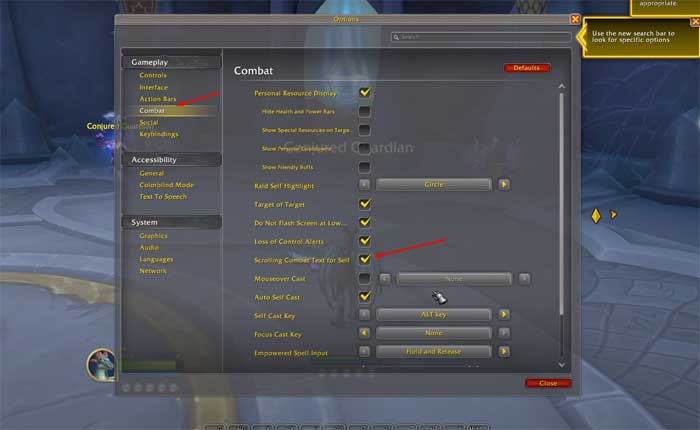Click next arrow for Raid Self Highlight
Screen dimensions: 700x430
(504, 184)
